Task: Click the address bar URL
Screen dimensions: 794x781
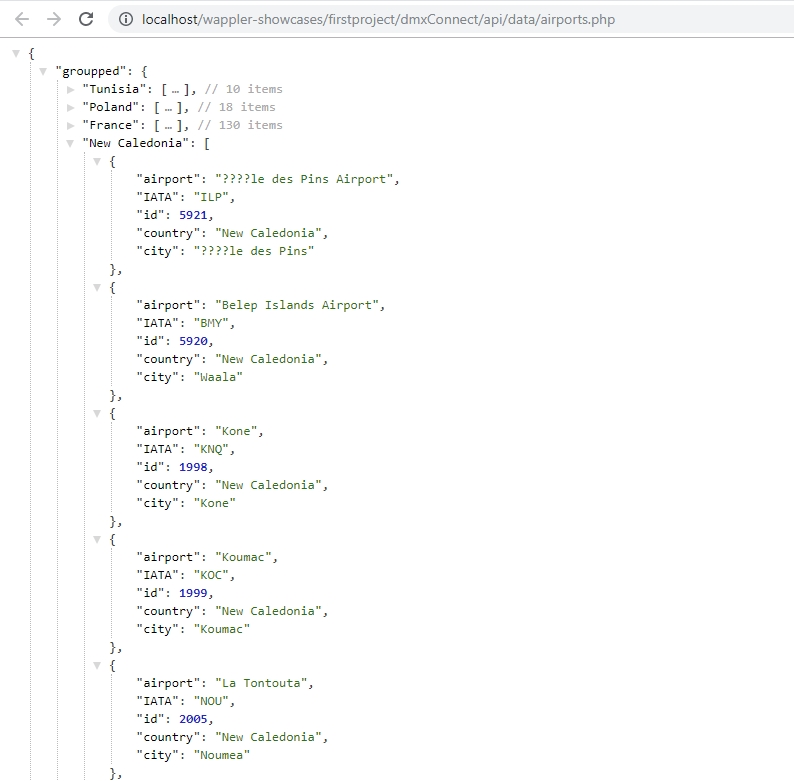Action: (x=378, y=19)
